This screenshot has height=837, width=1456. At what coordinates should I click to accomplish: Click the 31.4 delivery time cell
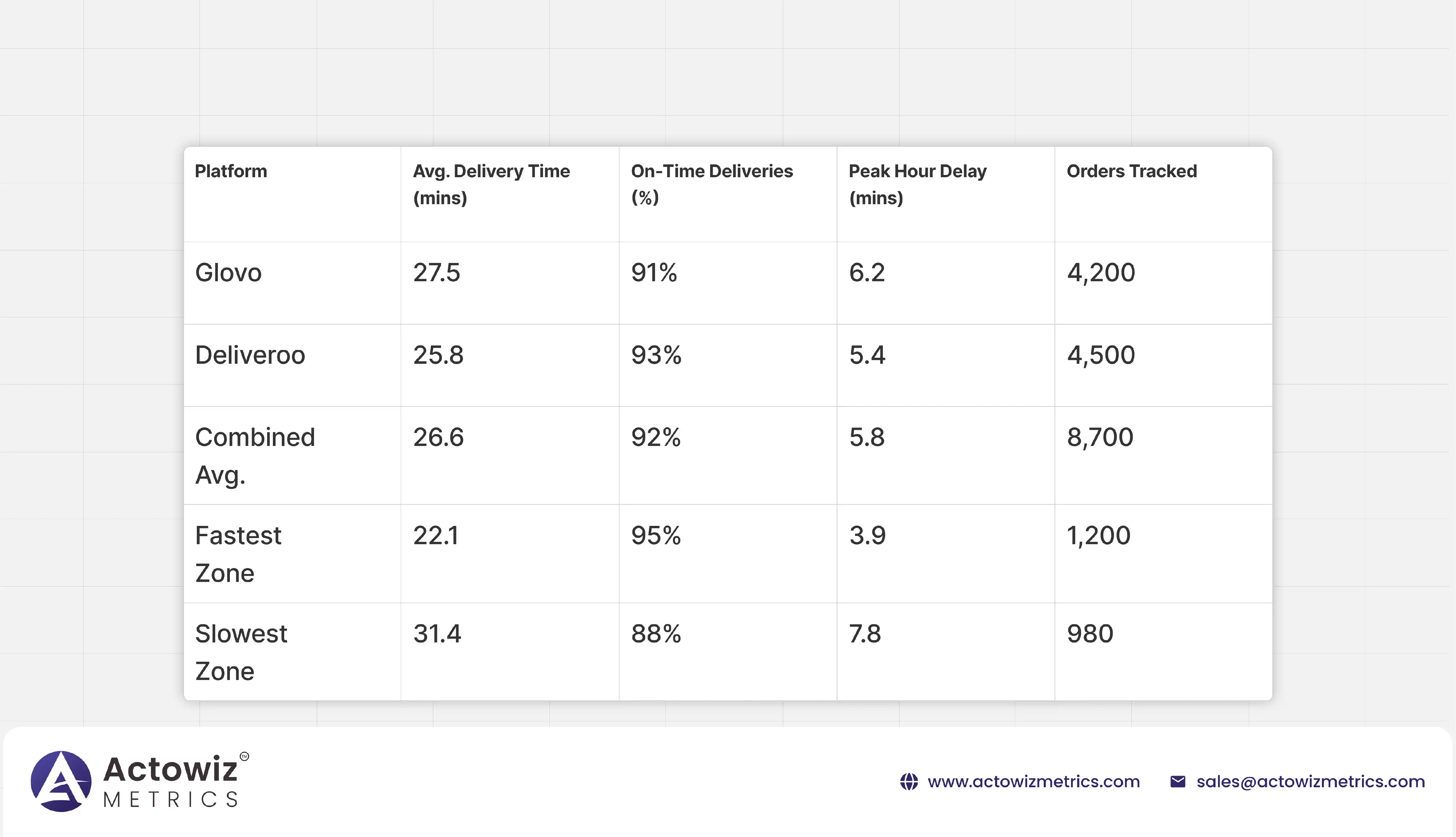[437, 634]
